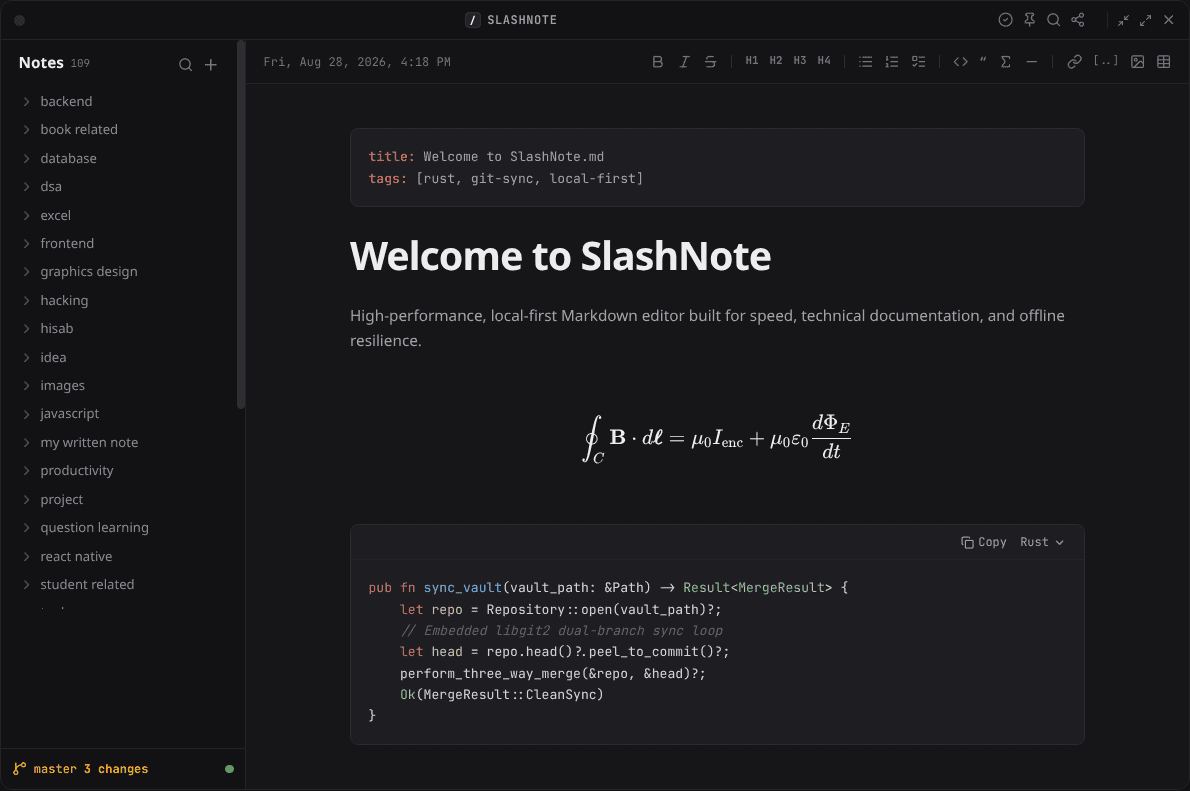Click the checkmark circle icon in title bar
The height and width of the screenshot is (791, 1190).
[x=1006, y=20]
